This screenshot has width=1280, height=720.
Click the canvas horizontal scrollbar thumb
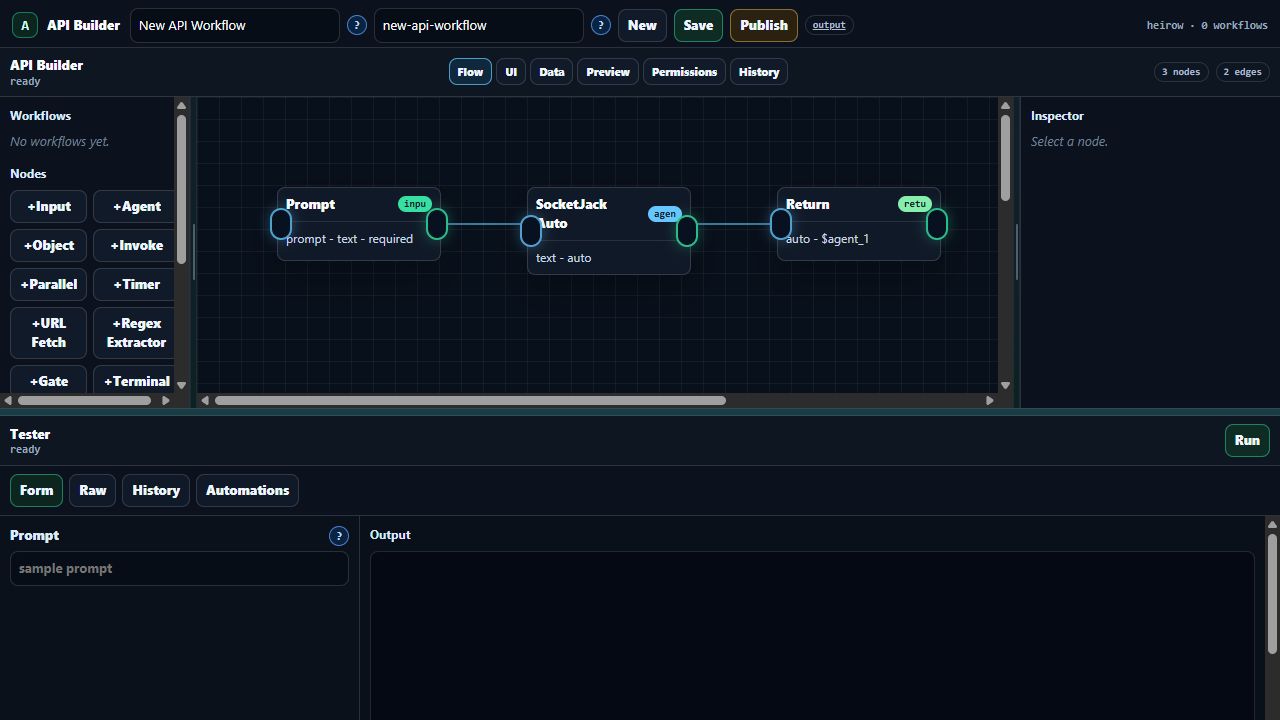coord(470,401)
